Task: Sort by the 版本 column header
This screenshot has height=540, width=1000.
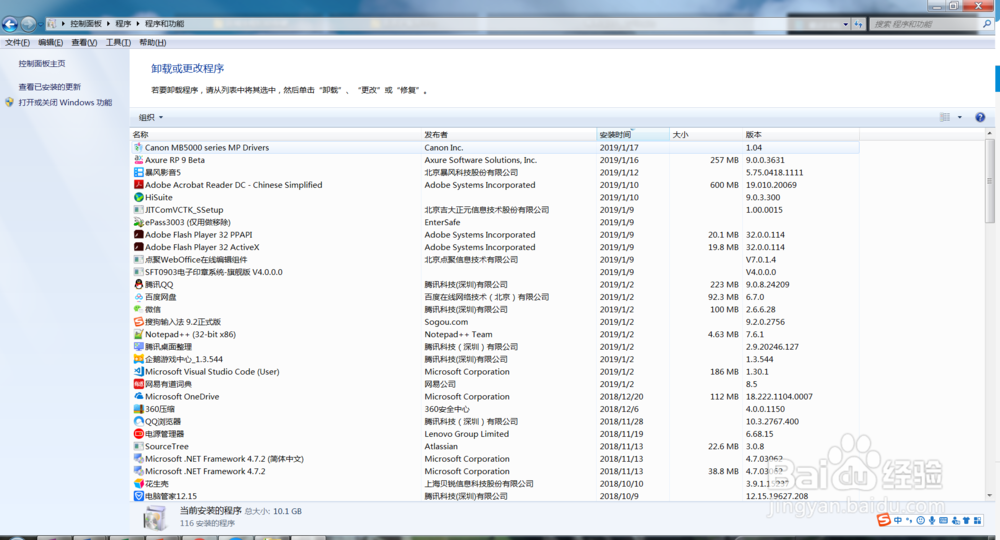Action: point(801,135)
